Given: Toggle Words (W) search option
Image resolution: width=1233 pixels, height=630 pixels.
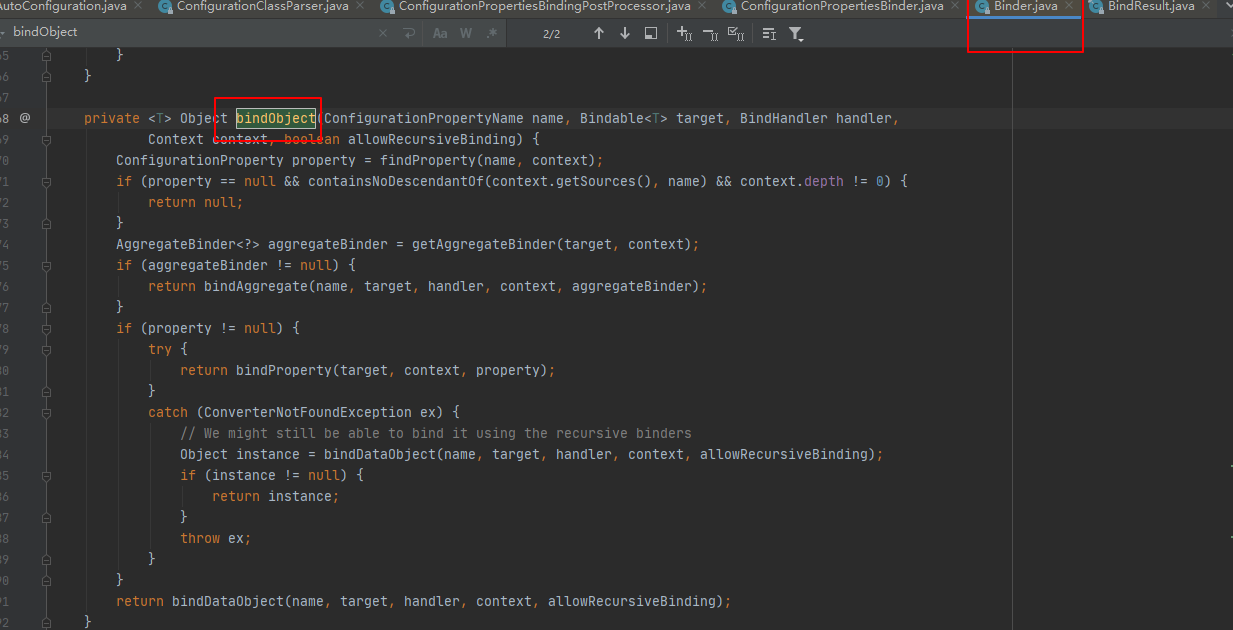Looking at the screenshot, I should click(x=466, y=33).
